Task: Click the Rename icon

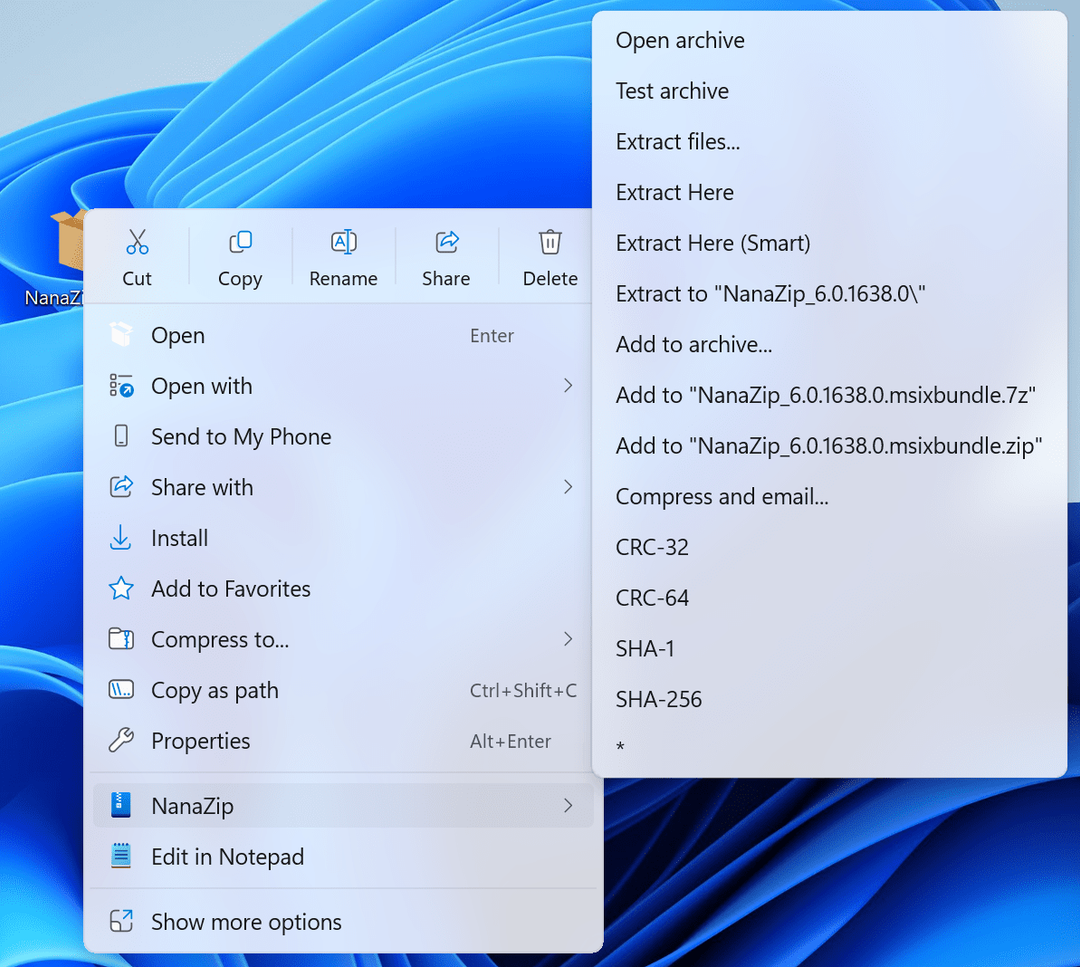Action: click(344, 242)
